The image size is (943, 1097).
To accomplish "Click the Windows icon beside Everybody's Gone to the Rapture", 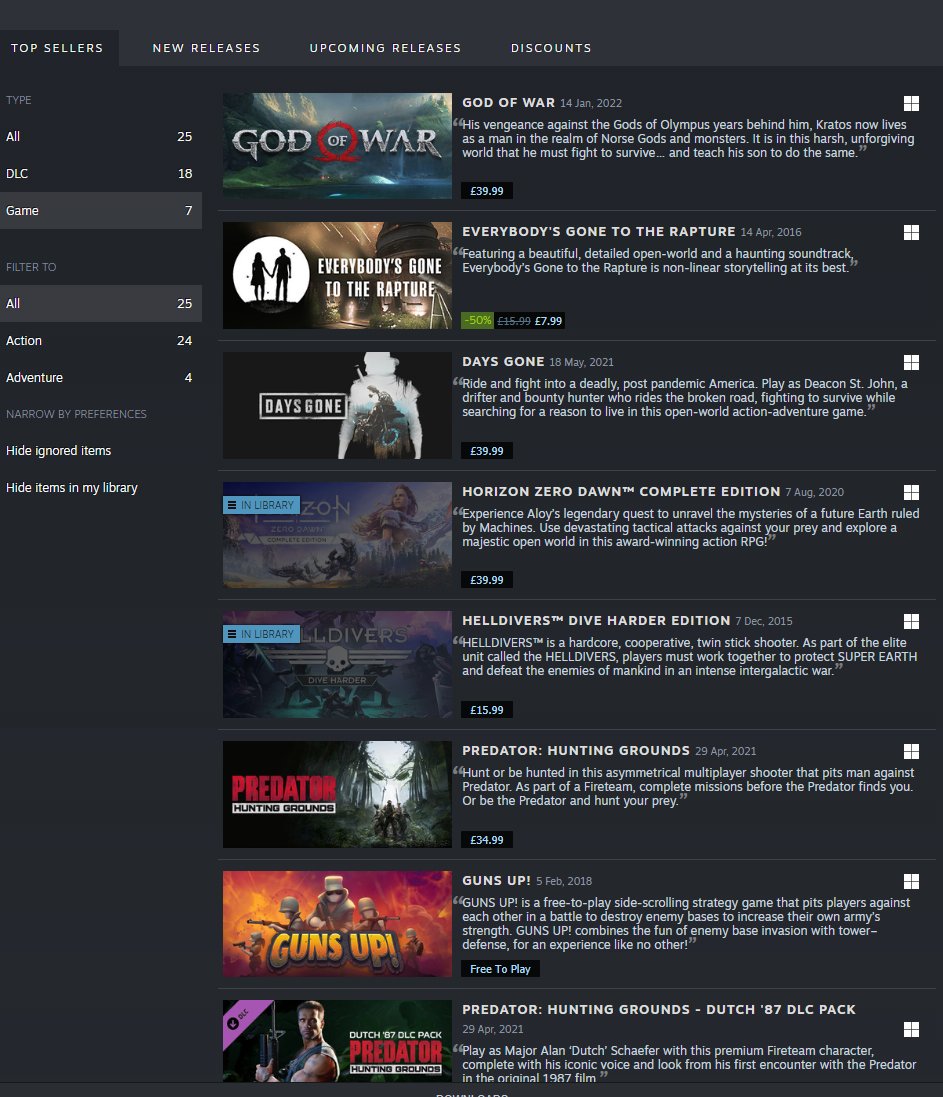I will pyautogui.click(x=911, y=232).
